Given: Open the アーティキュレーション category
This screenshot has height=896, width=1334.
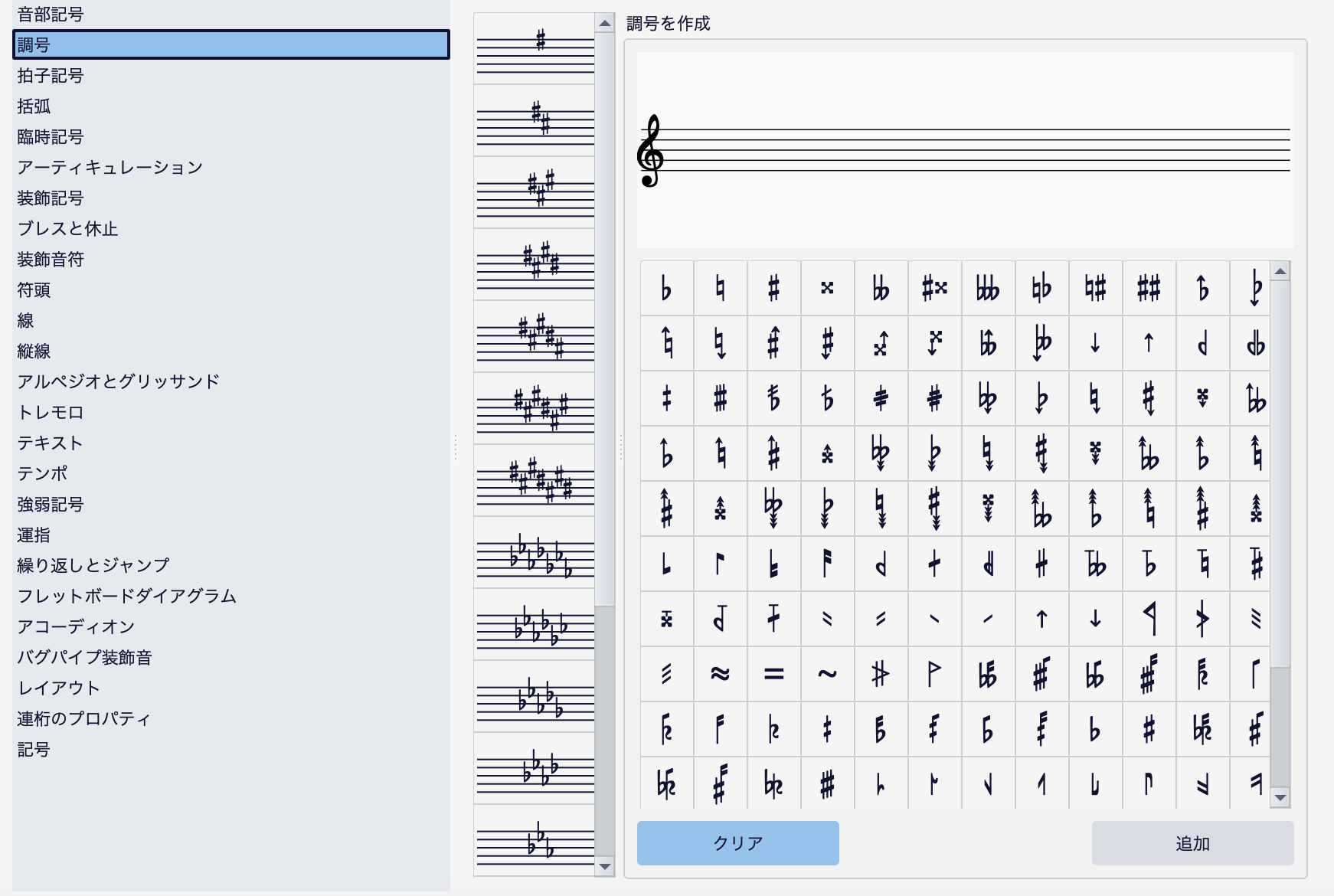Looking at the screenshot, I should tap(110, 168).
